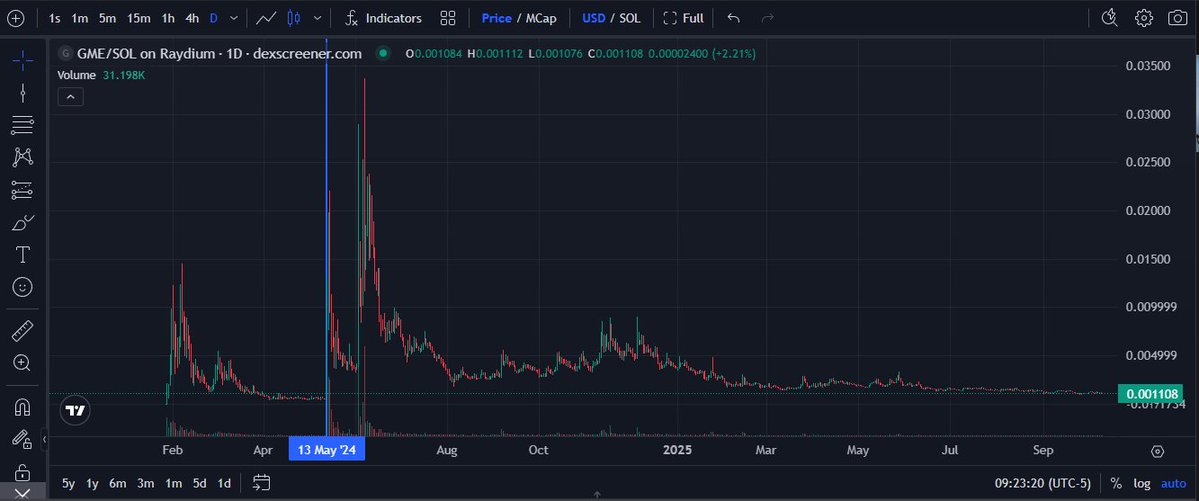Screen dimensions: 1199x501
Task: Select 5m timeframe
Action: coord(107,18)
